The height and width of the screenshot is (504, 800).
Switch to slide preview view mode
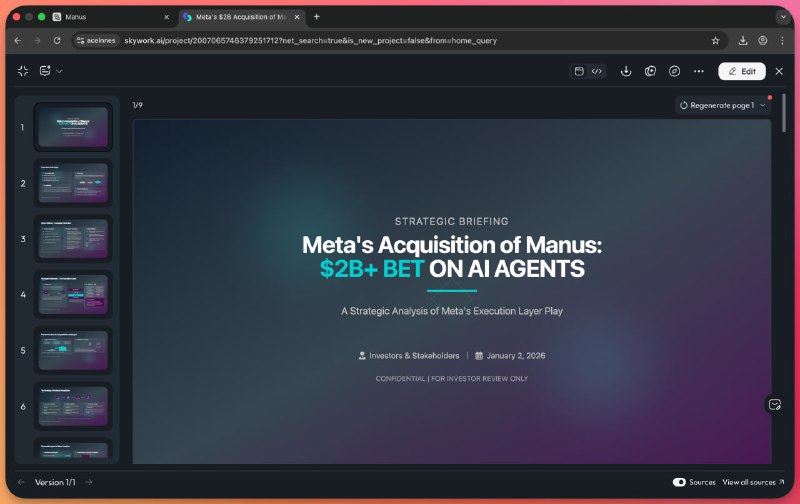(579, 71)
